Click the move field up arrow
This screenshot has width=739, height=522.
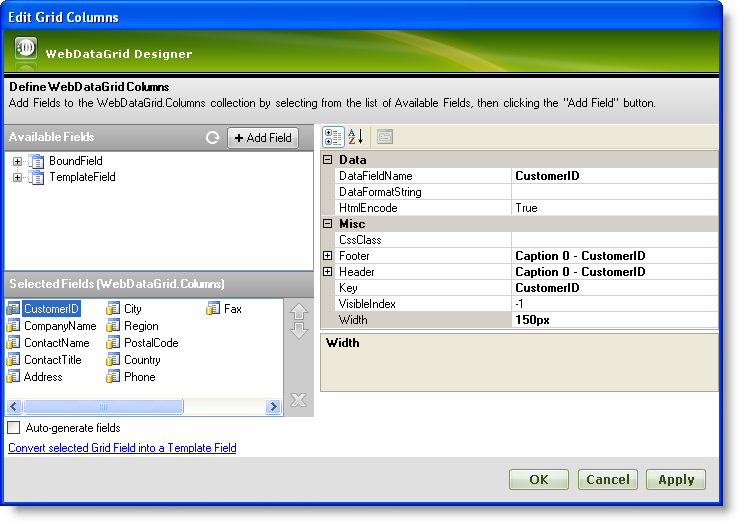(298, 312)
